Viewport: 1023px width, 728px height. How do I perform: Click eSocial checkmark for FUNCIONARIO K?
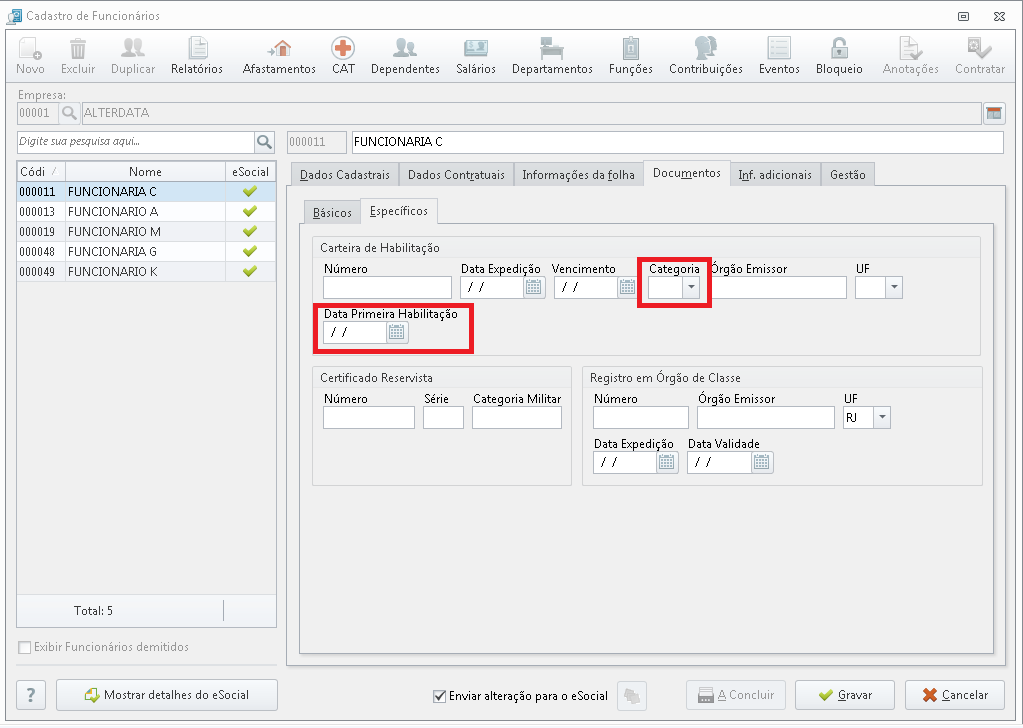pos(250,271)
